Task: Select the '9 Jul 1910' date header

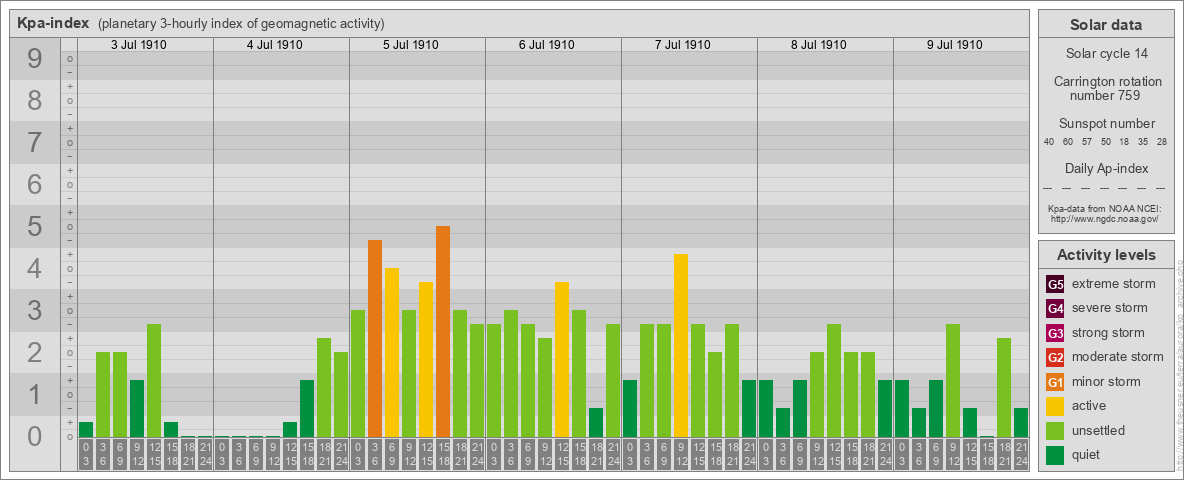Action: [x=954, y=45]
